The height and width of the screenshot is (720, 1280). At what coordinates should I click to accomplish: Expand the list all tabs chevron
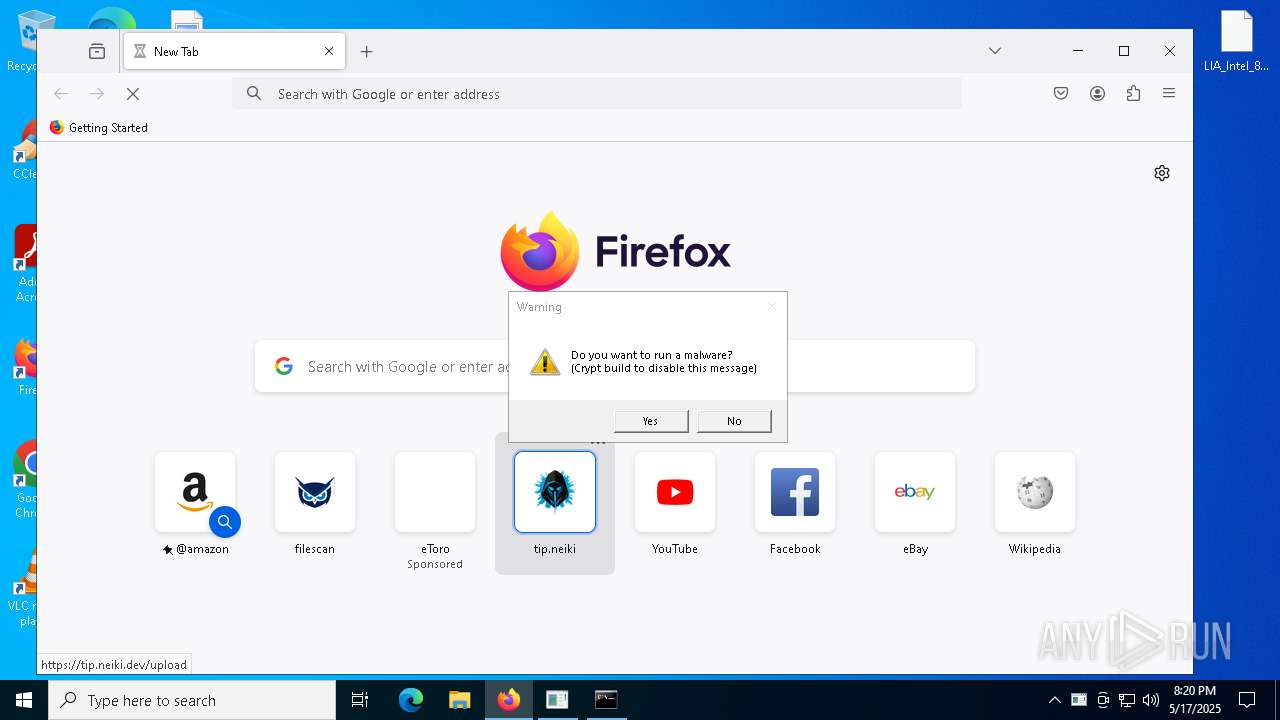tap(995, 51)
